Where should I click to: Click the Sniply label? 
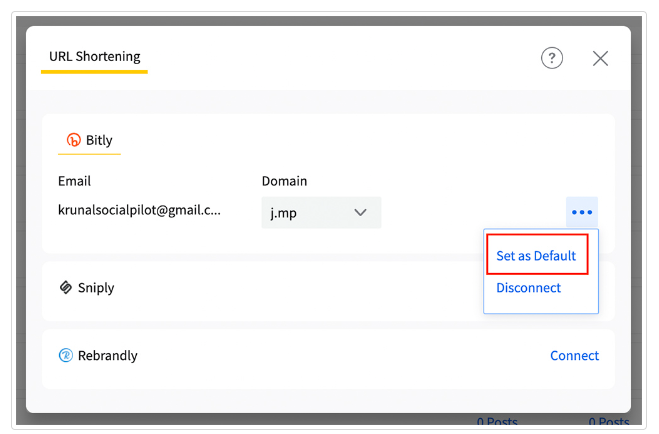click(x=96, y=288)
